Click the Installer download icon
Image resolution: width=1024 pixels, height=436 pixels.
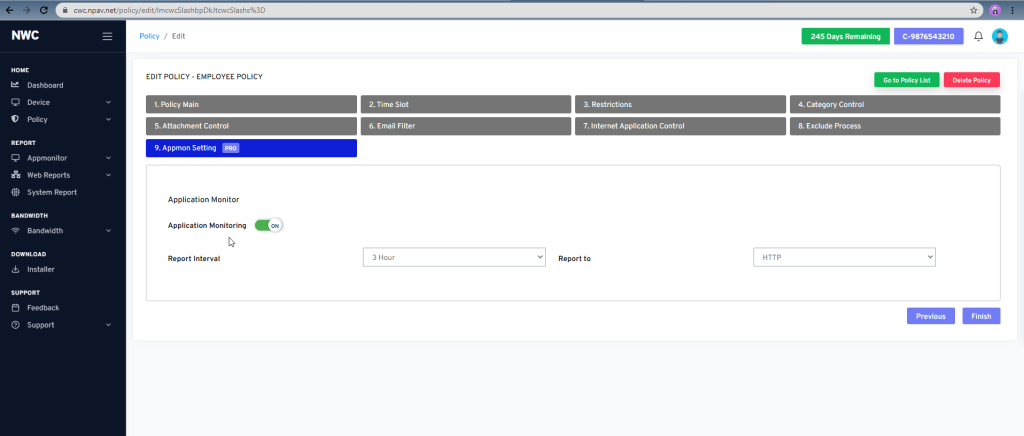(15, 269)
